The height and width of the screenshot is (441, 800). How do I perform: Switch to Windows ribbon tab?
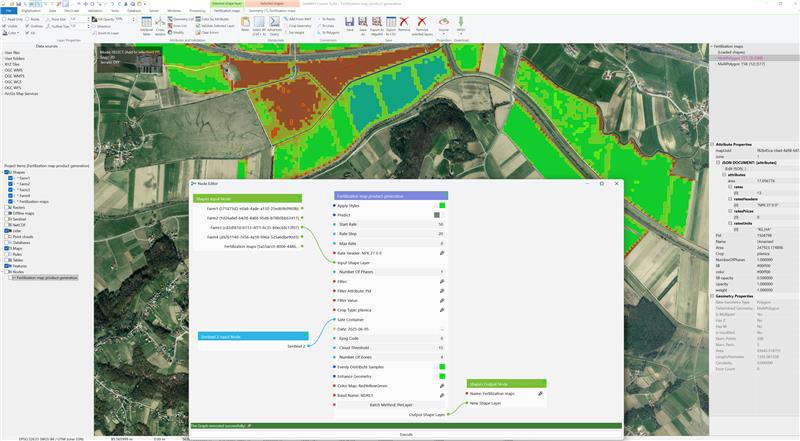coord(174,10)
